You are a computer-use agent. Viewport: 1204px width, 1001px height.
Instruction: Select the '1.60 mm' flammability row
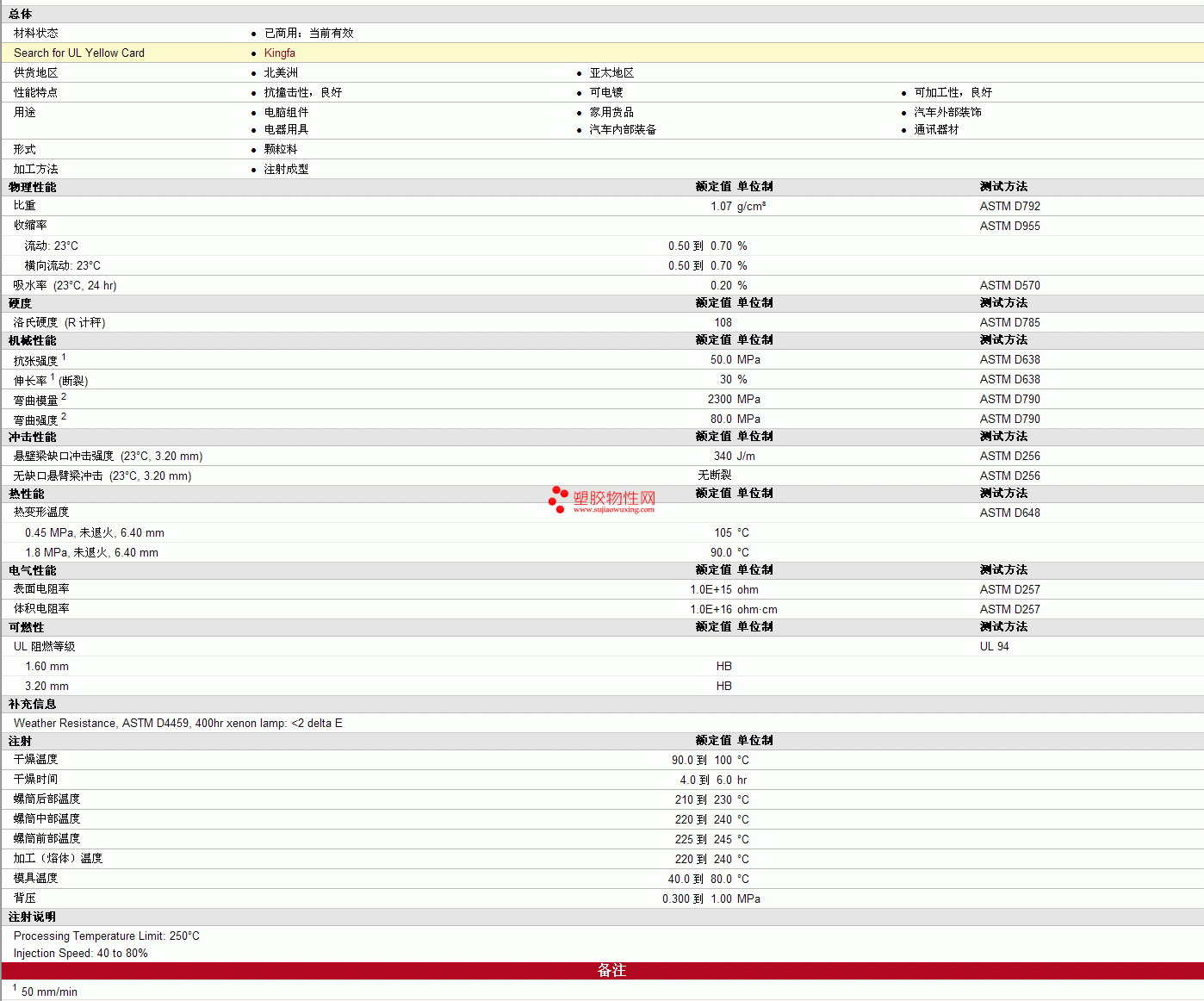[602, 666]
